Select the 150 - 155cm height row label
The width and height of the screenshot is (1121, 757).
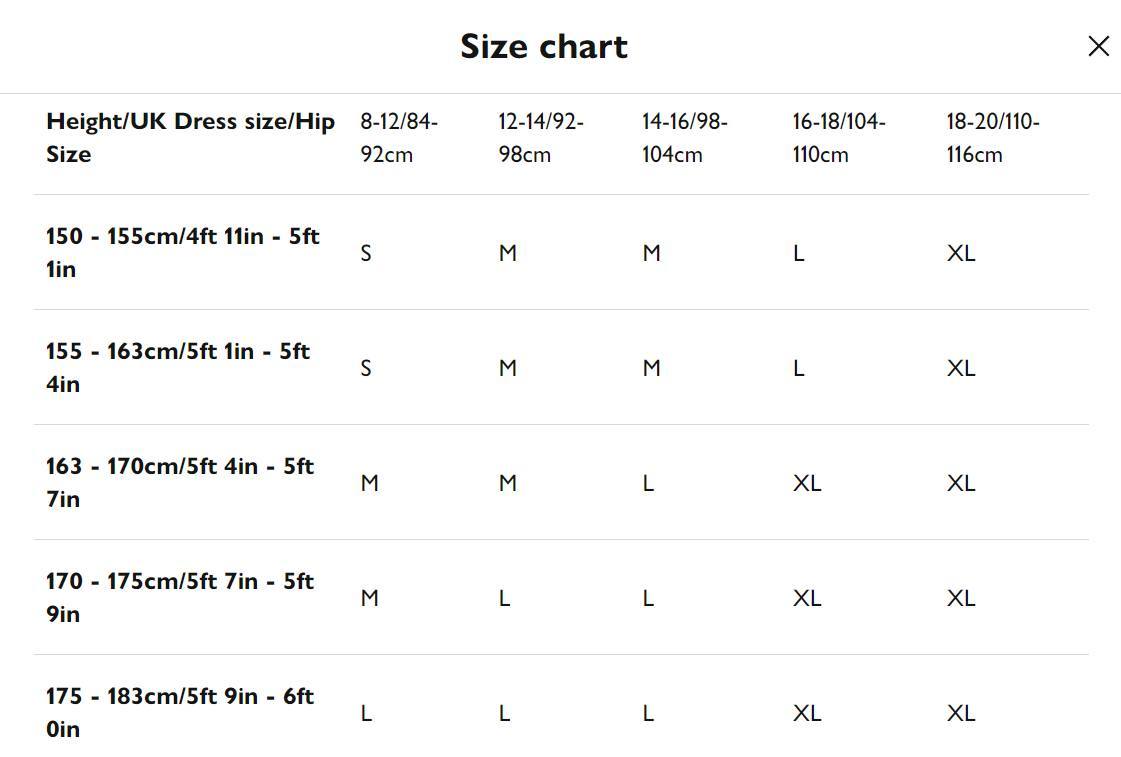182,252
